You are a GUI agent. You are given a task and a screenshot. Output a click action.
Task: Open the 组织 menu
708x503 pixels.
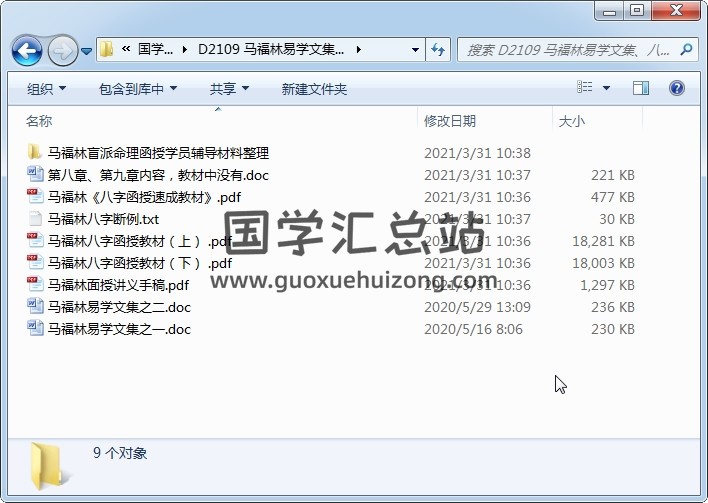(x=47, y=89)
